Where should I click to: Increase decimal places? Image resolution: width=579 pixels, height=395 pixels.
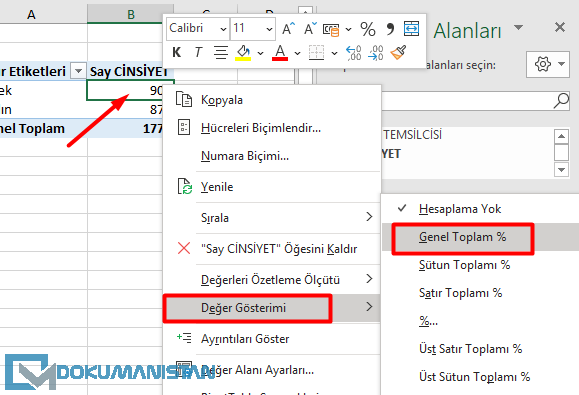pos(353,53)
